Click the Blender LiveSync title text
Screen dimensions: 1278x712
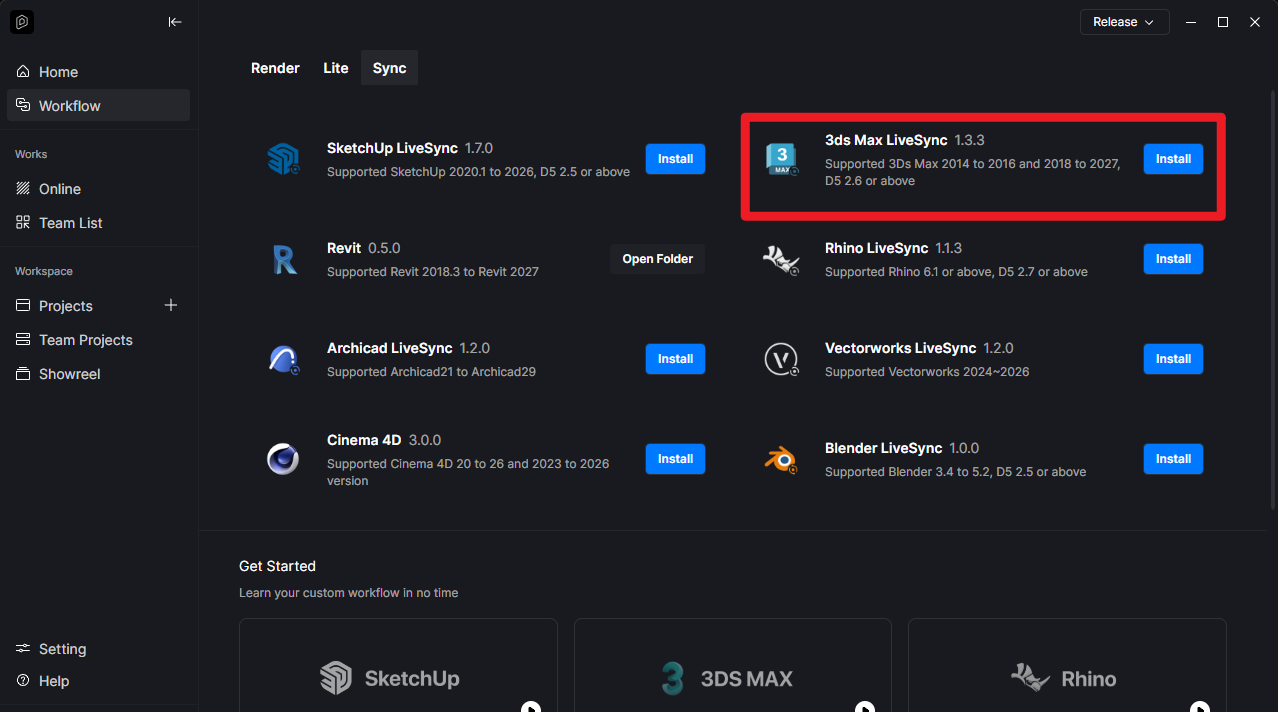click(x=884, y=448)
